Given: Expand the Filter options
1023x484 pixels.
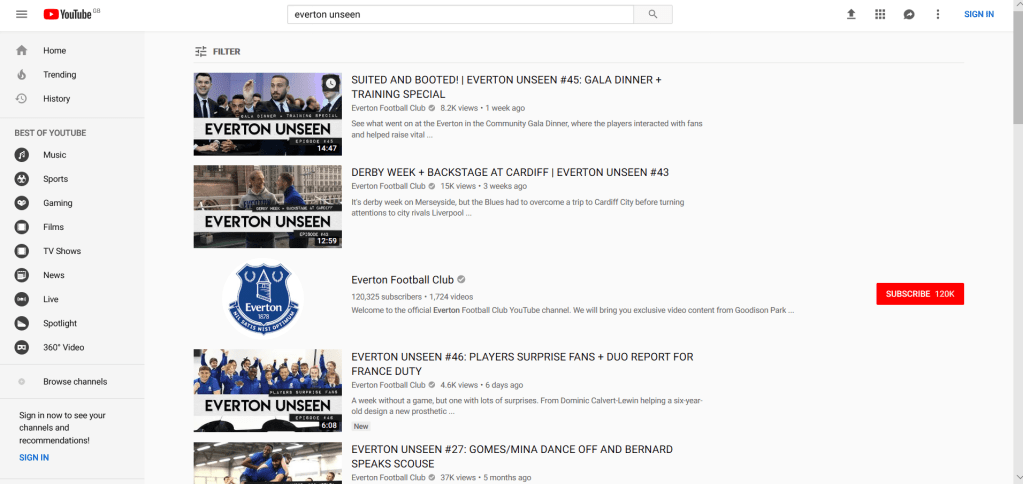Looking at the screenshot, I should click(217, 51).
